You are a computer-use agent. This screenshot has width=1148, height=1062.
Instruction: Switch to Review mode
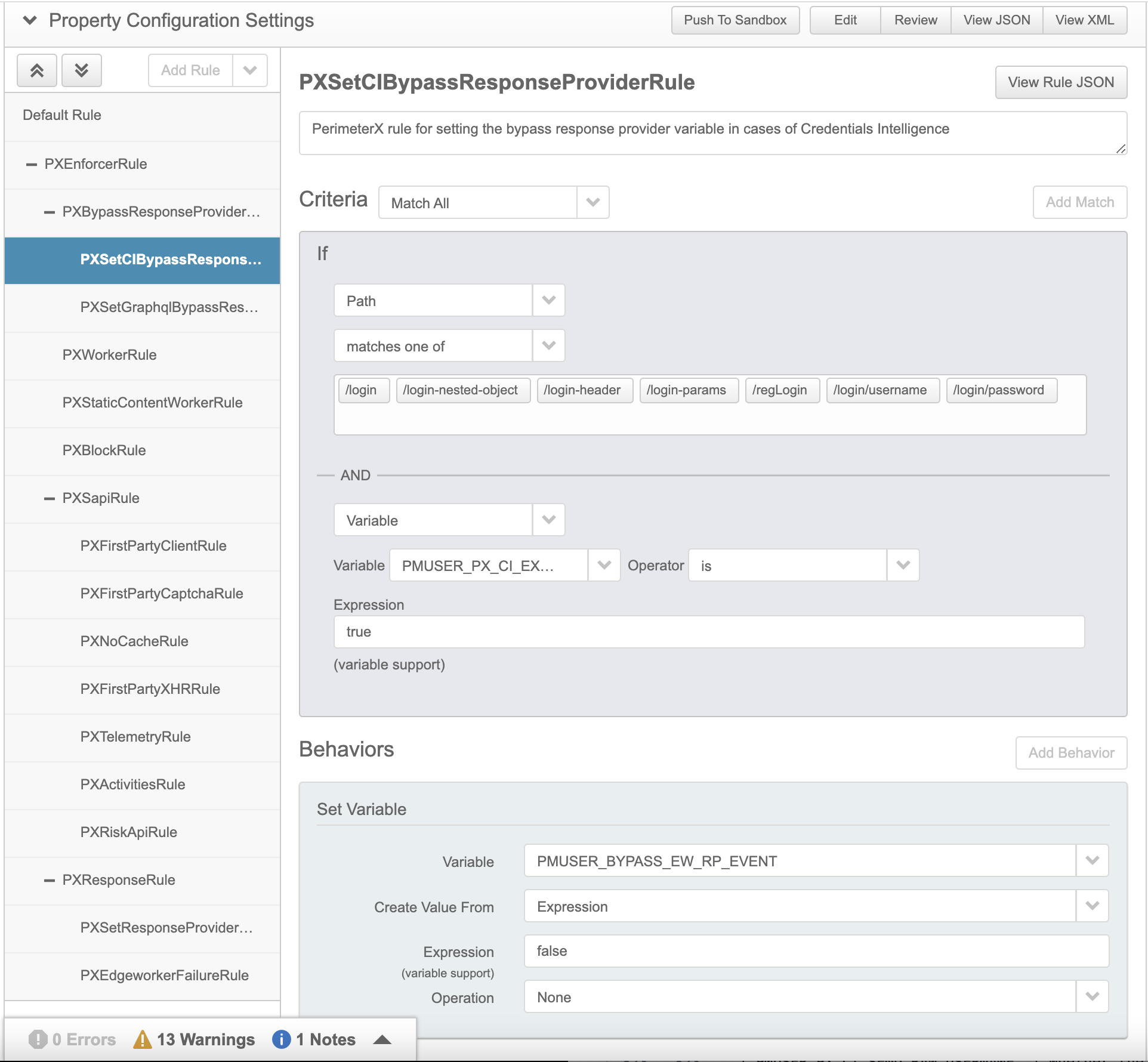[x=915, y=20]
